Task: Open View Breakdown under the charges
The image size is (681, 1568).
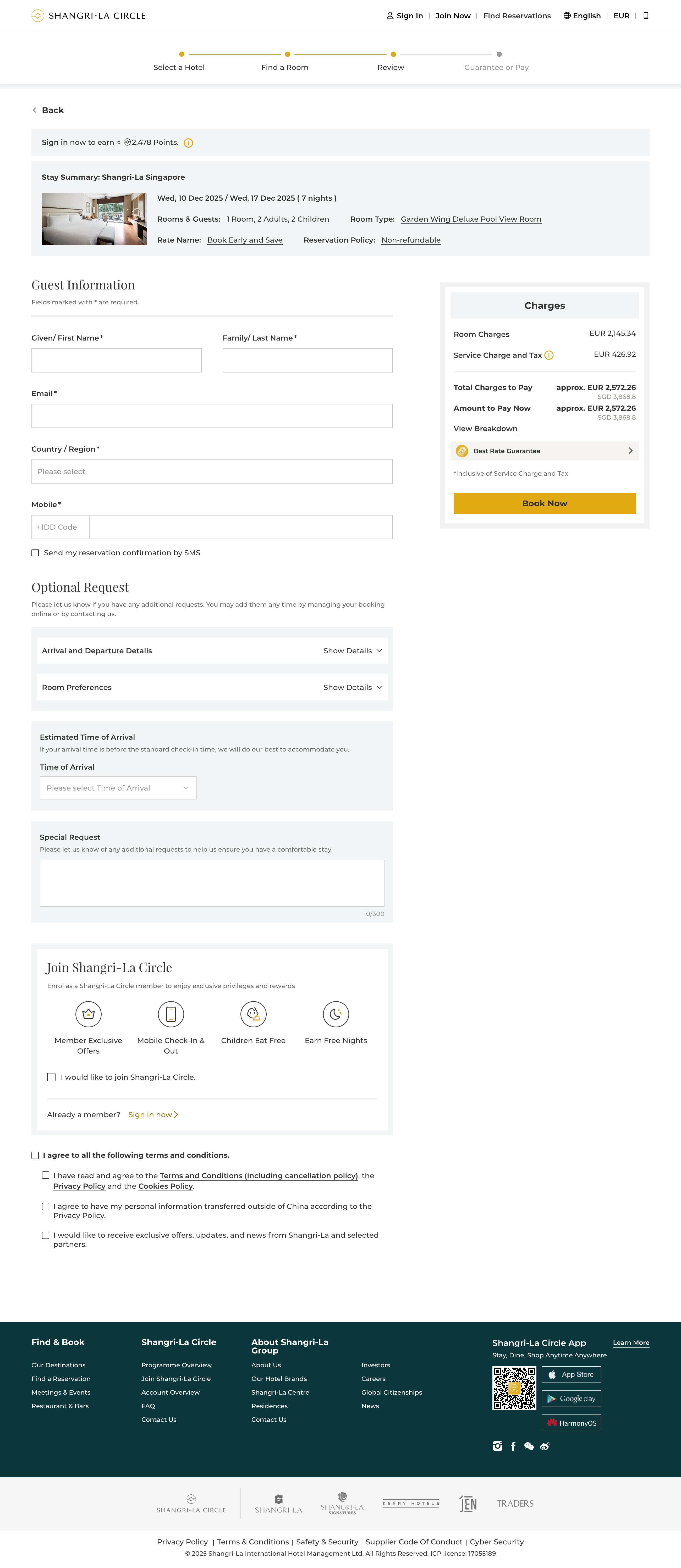Action: 485,429
